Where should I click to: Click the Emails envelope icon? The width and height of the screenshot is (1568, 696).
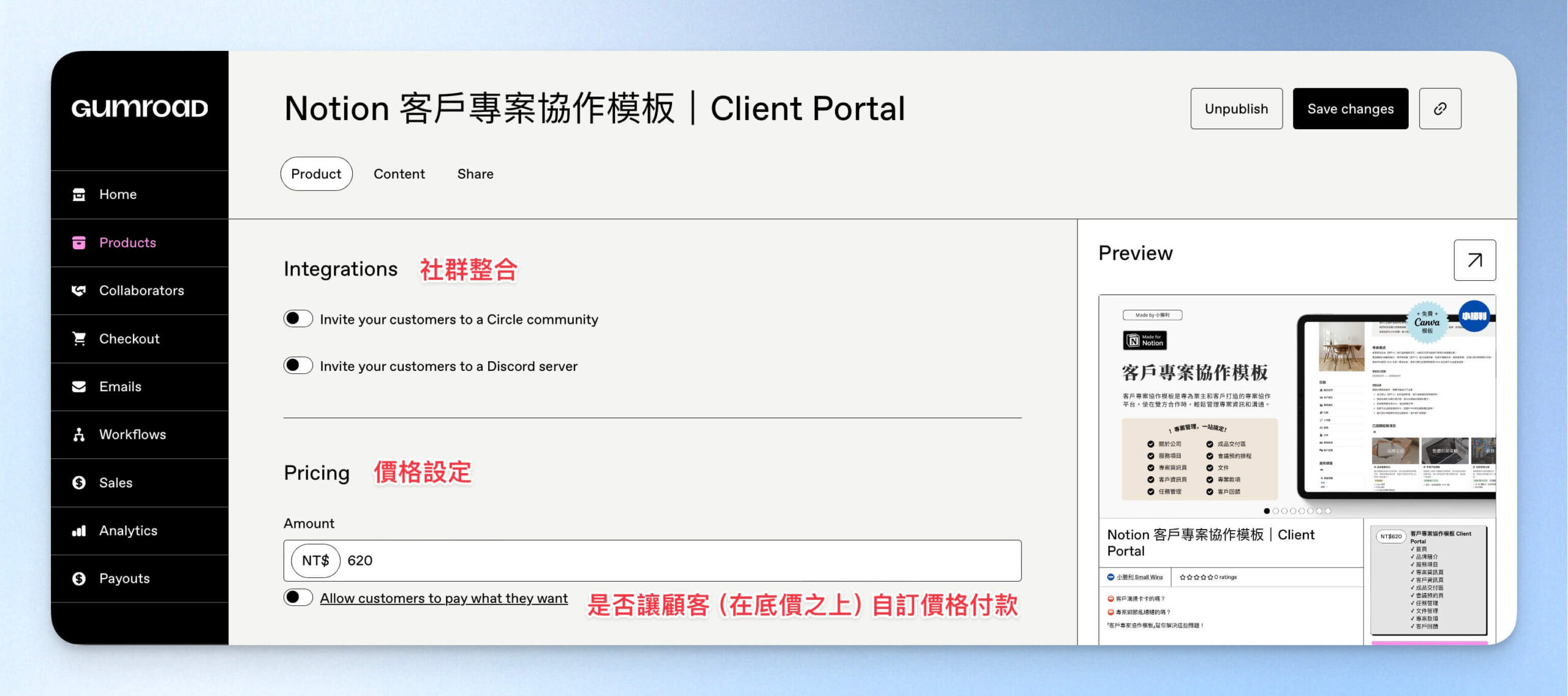79,387
